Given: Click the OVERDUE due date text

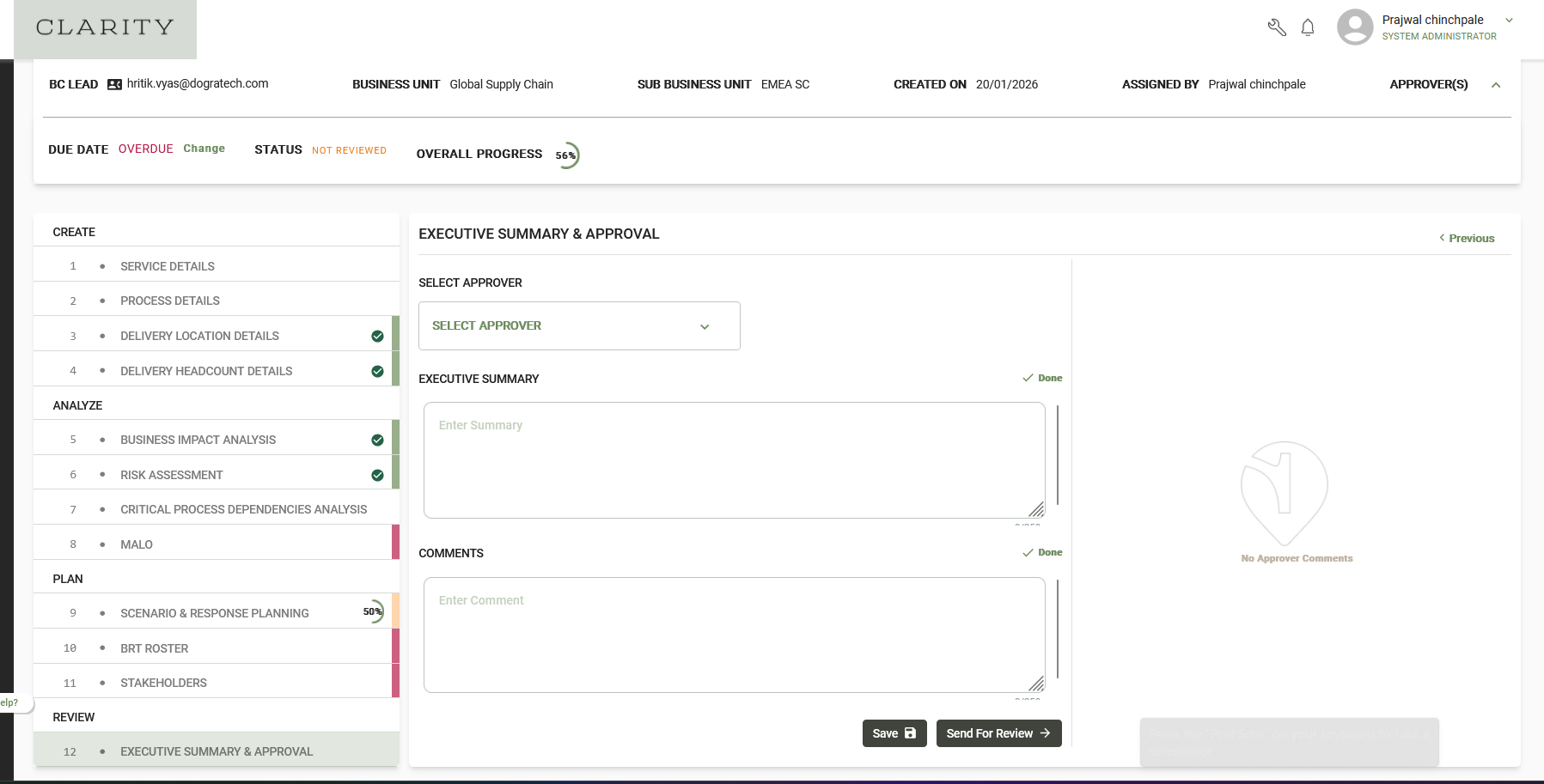Looking at the screenshot, I should point(146,149).
